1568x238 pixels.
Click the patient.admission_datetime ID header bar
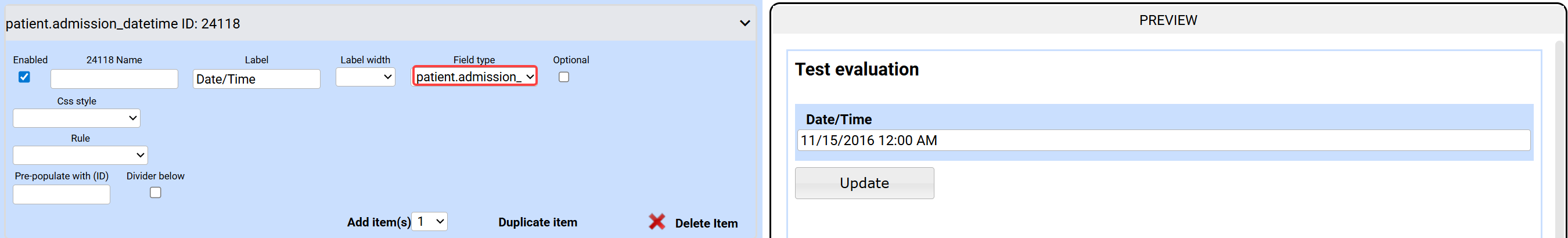tap(365, 24)
